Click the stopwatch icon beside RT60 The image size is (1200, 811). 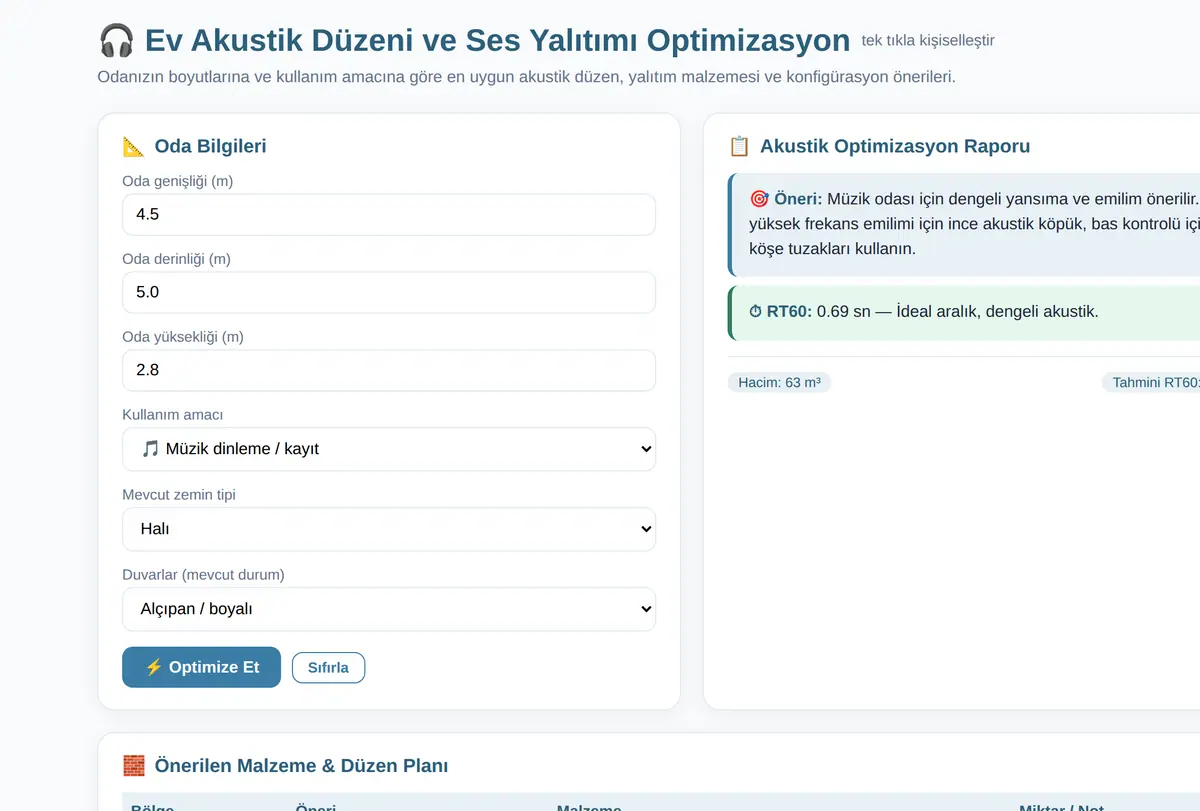coord(755,312)
